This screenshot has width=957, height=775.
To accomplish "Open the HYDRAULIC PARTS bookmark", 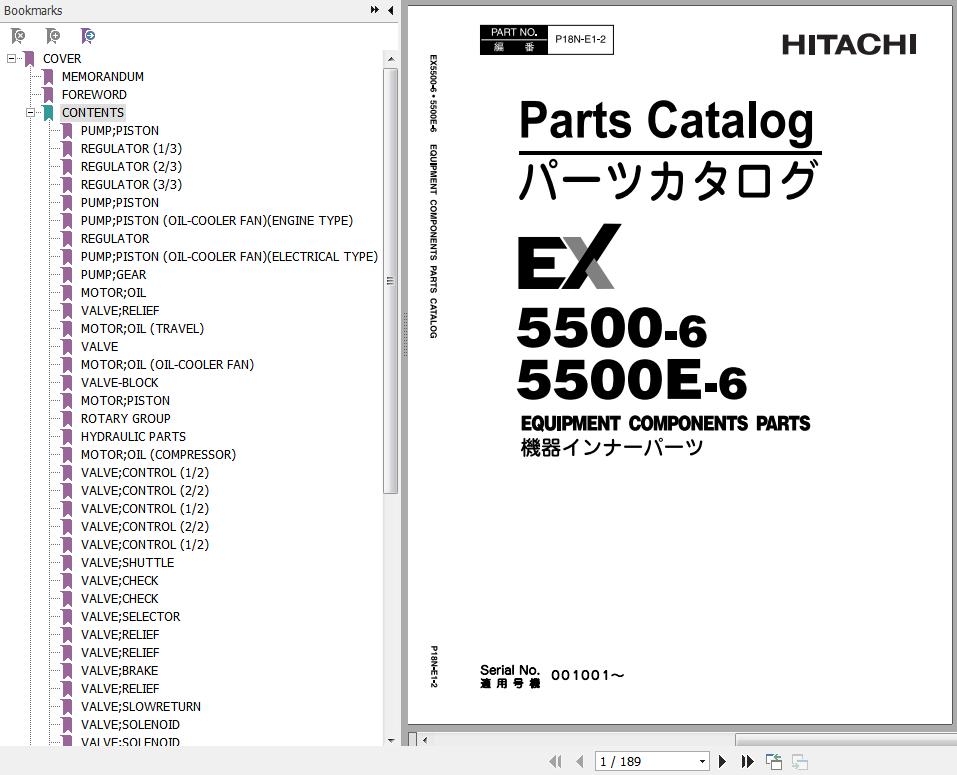I will pyautogui.click(x=133, y=436).
